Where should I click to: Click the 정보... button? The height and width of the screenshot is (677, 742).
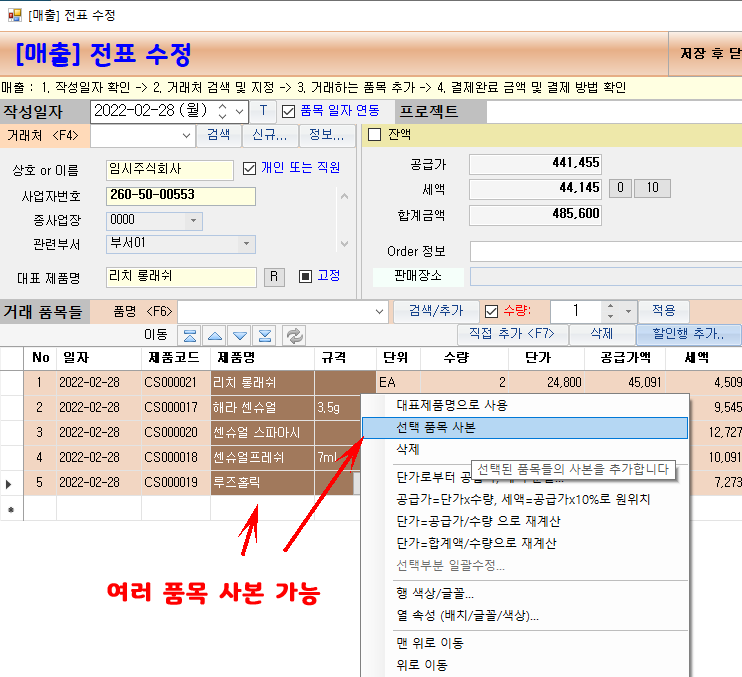(x=327, y=136)
